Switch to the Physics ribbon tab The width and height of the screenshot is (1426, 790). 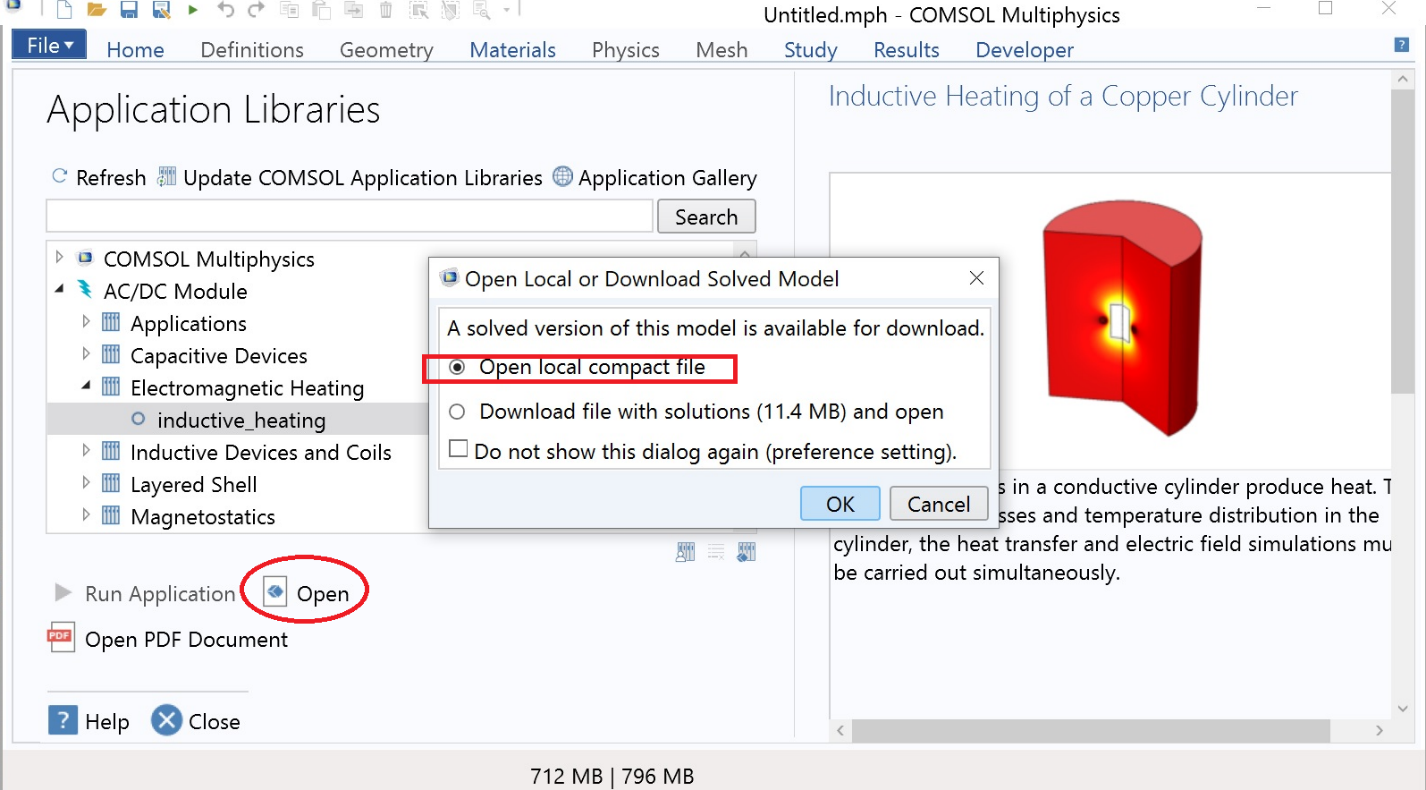tap(626, 49)
